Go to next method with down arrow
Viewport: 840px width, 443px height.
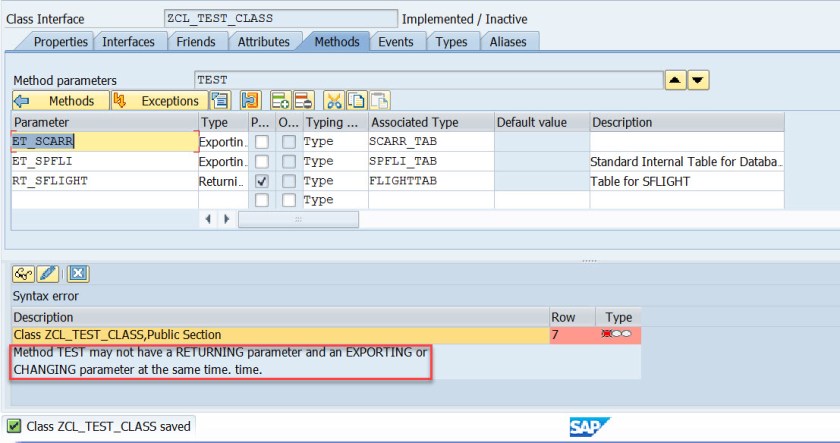click(699, 80)
